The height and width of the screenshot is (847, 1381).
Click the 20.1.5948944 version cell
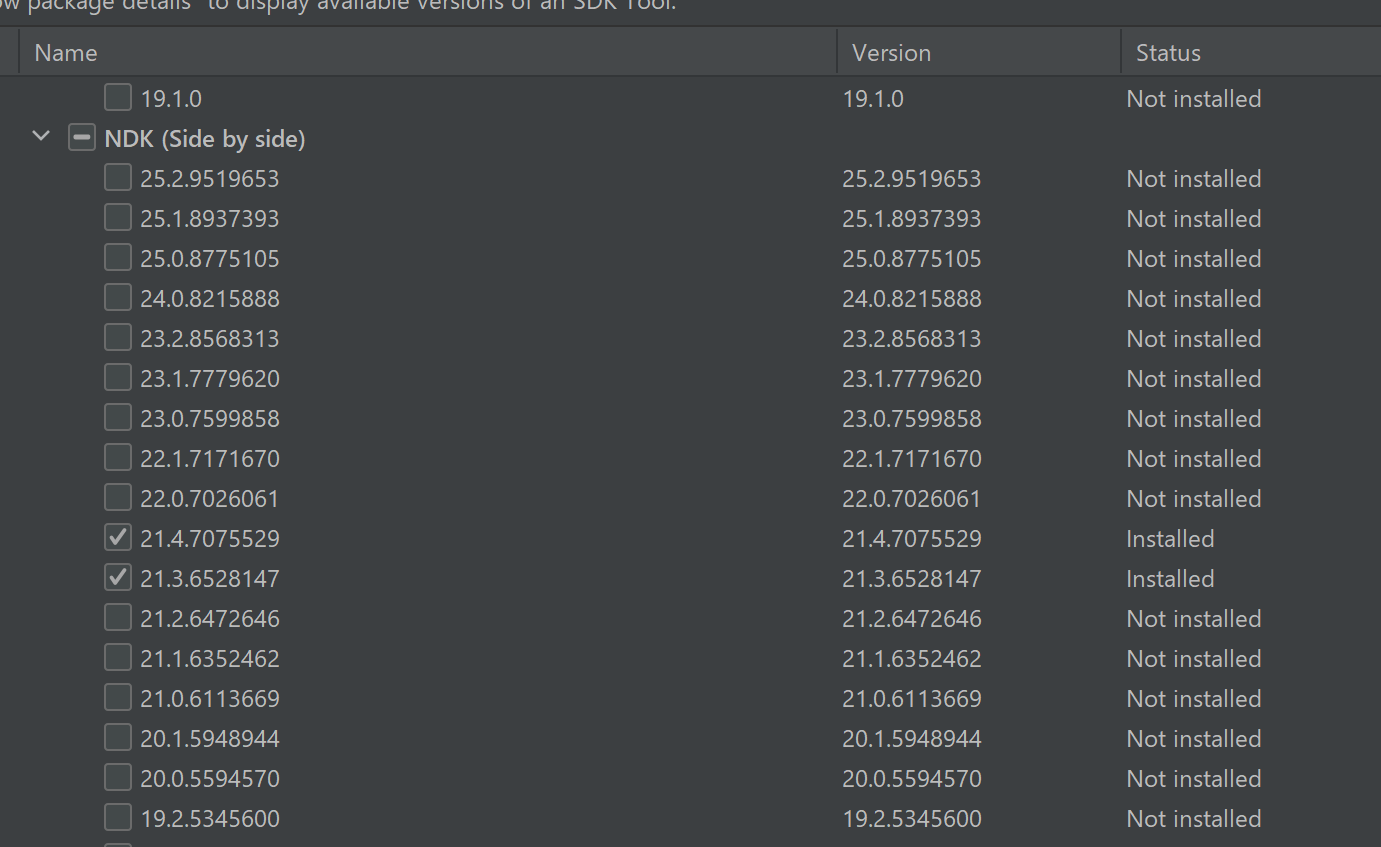click(x=911, y=739)
